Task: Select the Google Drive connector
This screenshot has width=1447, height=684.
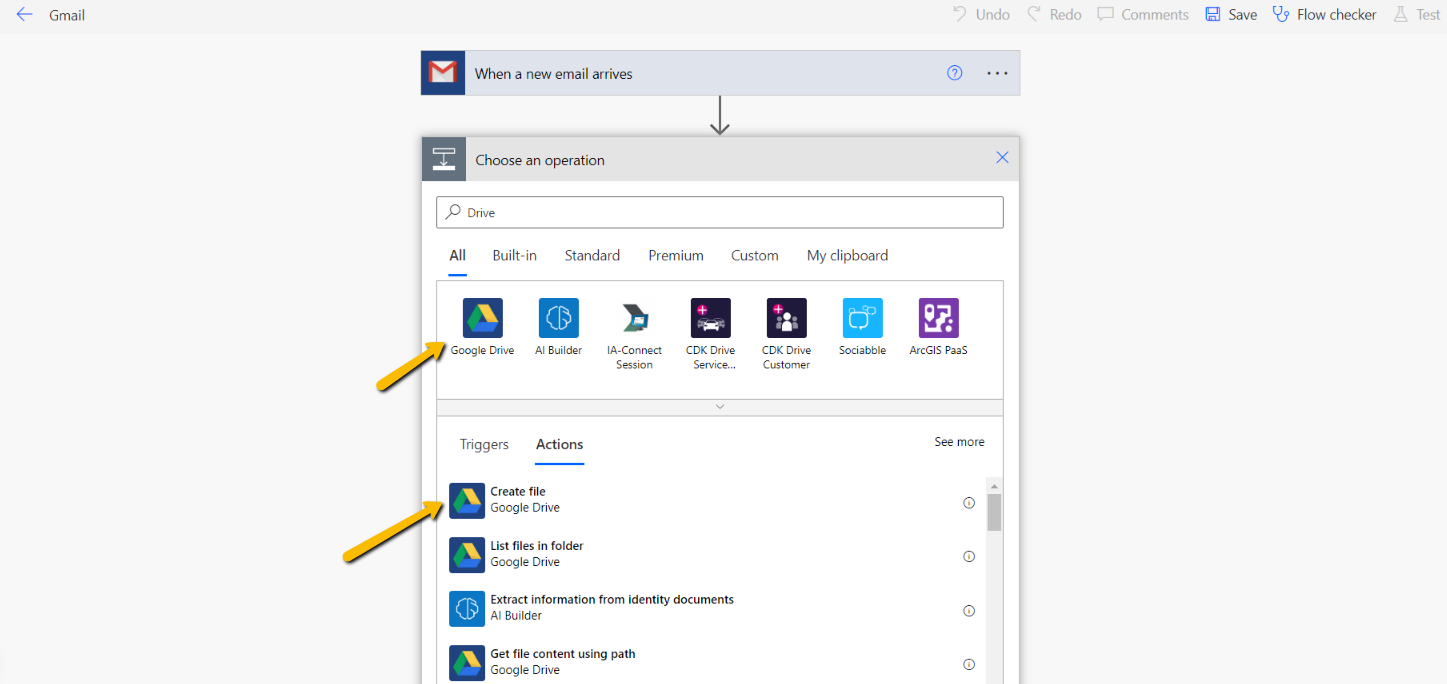Action: [483, 328]
